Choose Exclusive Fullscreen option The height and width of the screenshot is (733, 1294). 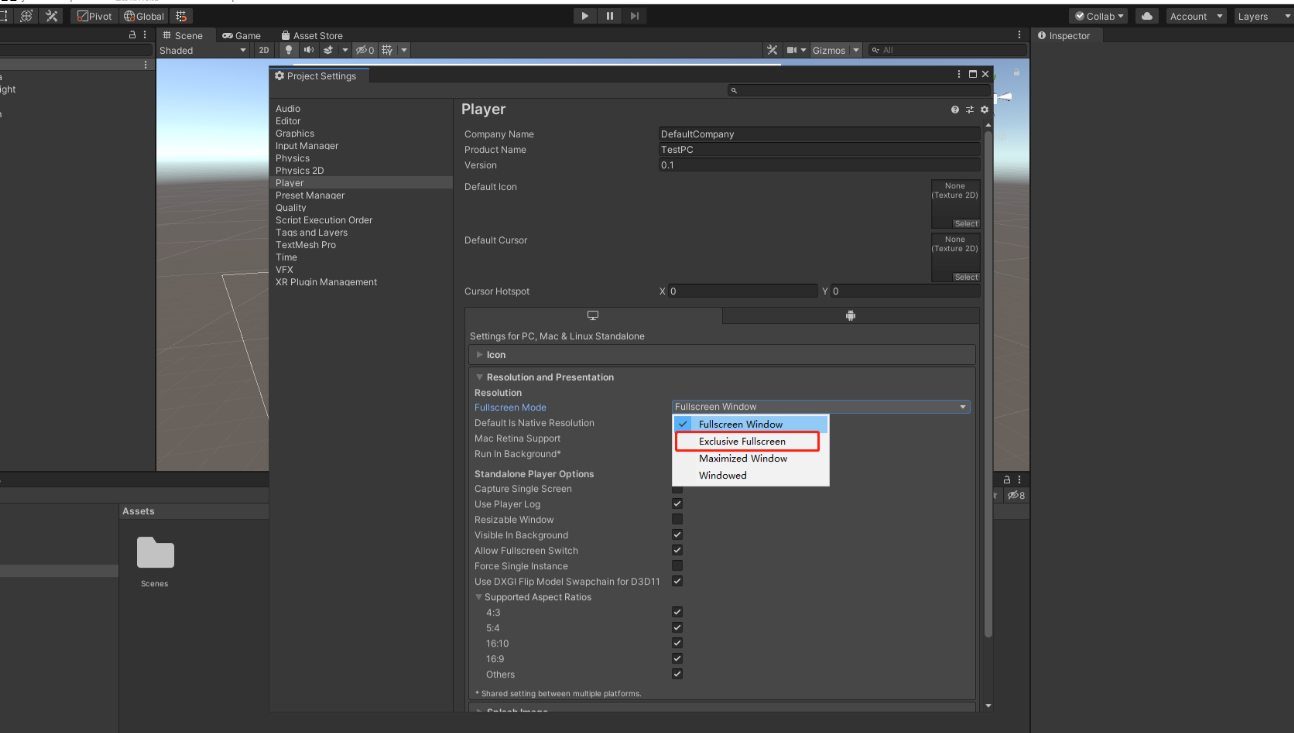[x=749, y=441]
